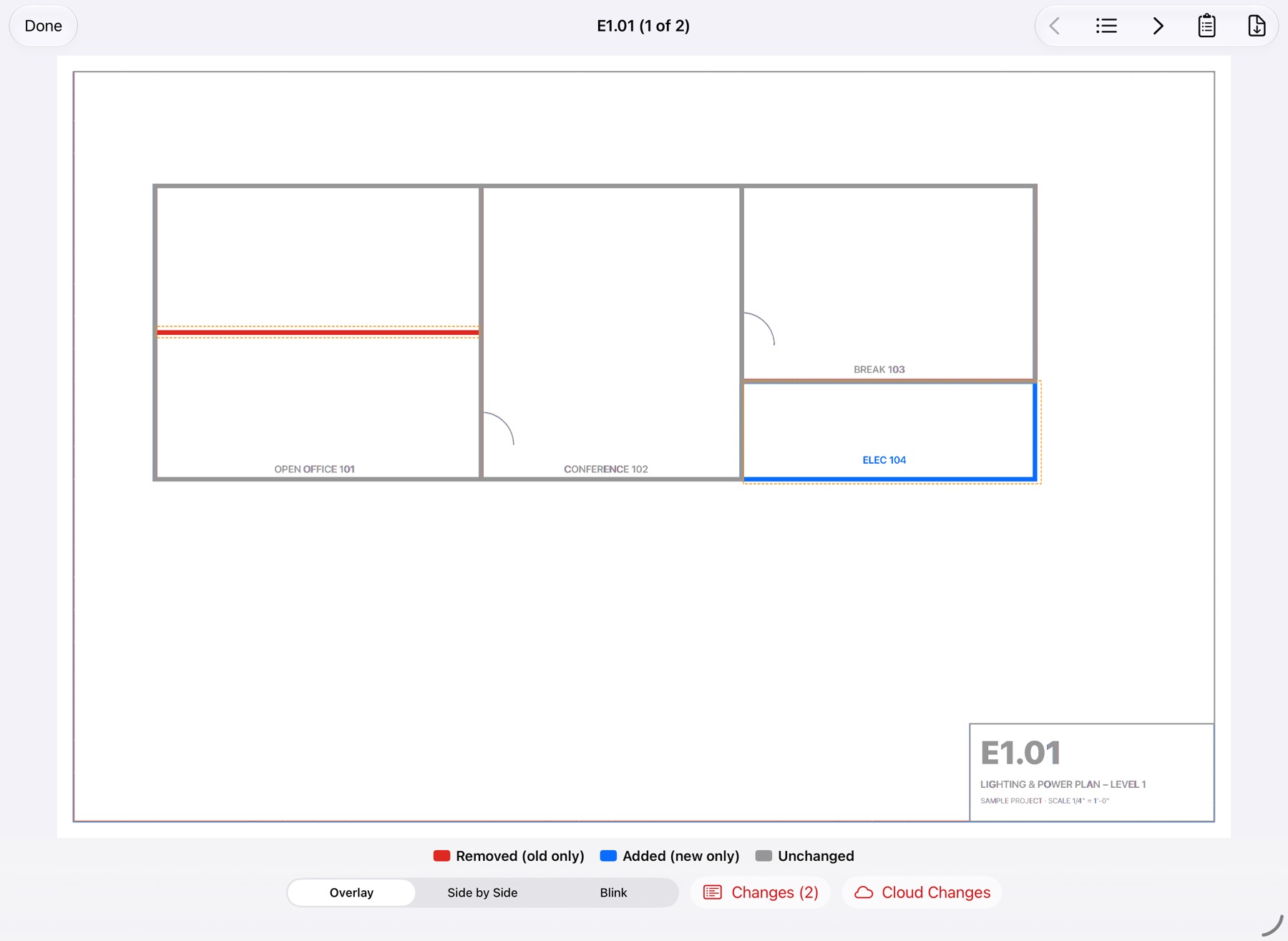Click the E1.01 (1 of 2) header title
This screenshot has width=1288, height=941.
pyautogui.click(x=643, y=26)
